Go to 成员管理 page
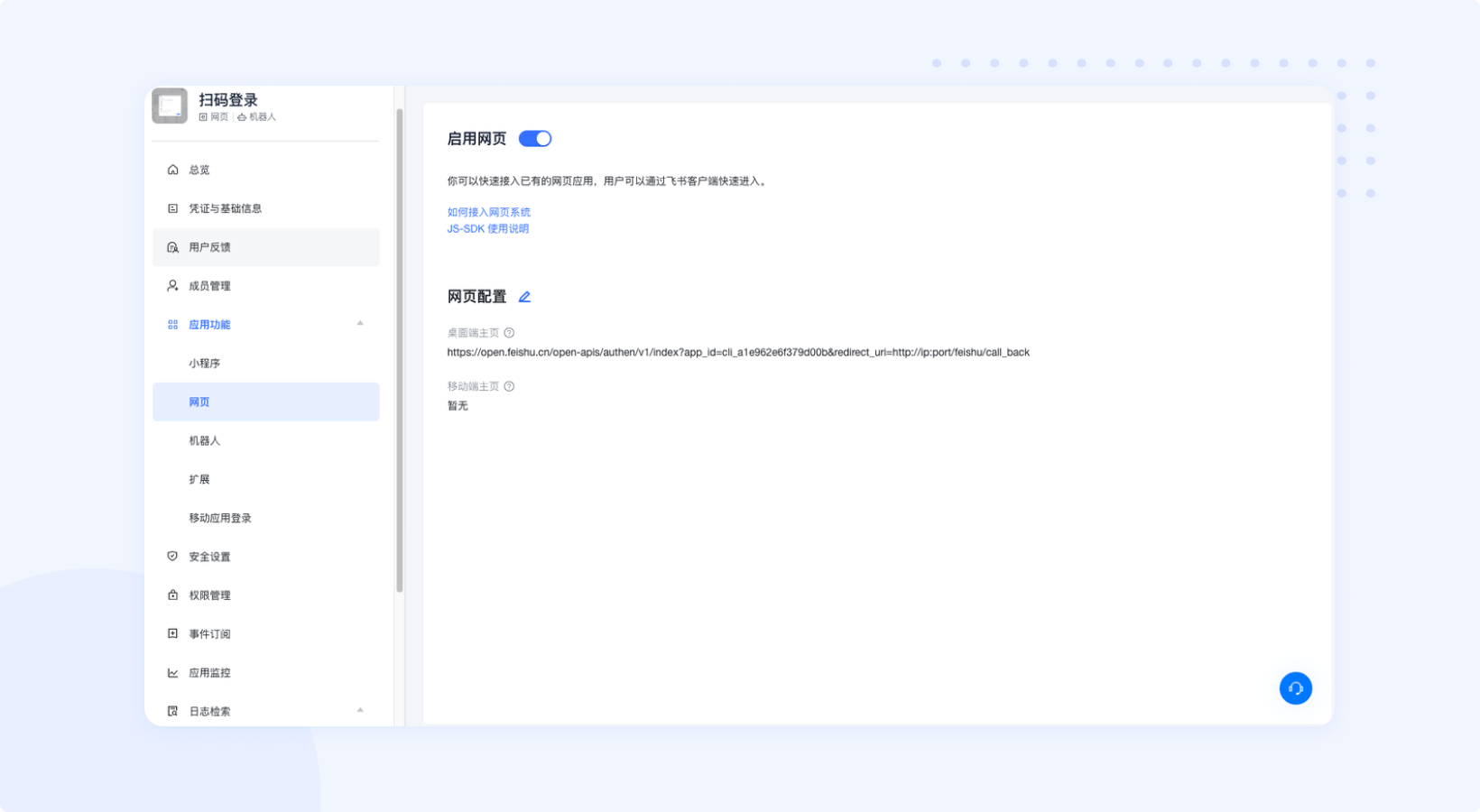 click(265, 286)
